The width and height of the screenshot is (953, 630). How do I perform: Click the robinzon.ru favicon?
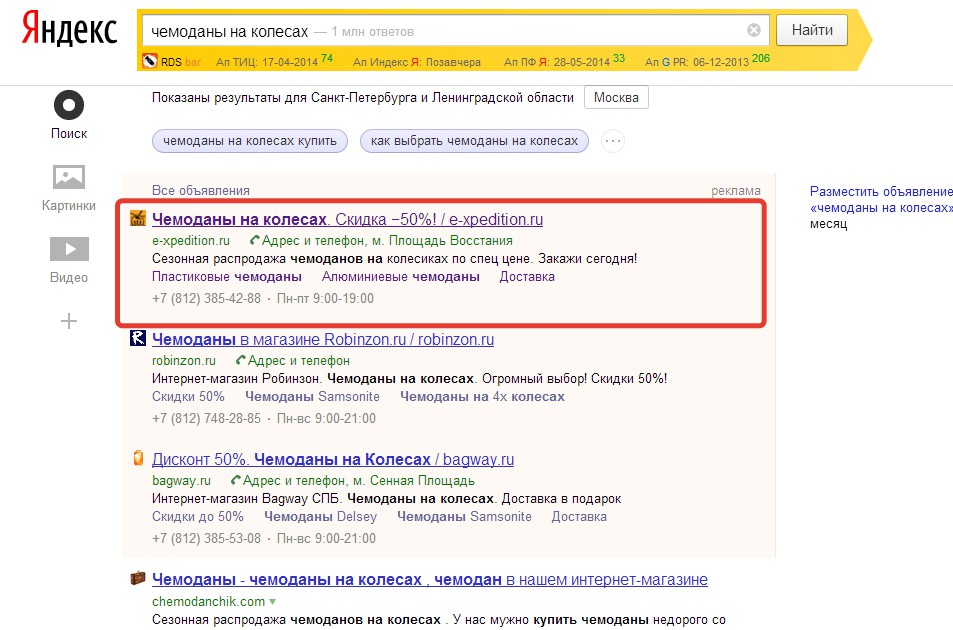138,338
